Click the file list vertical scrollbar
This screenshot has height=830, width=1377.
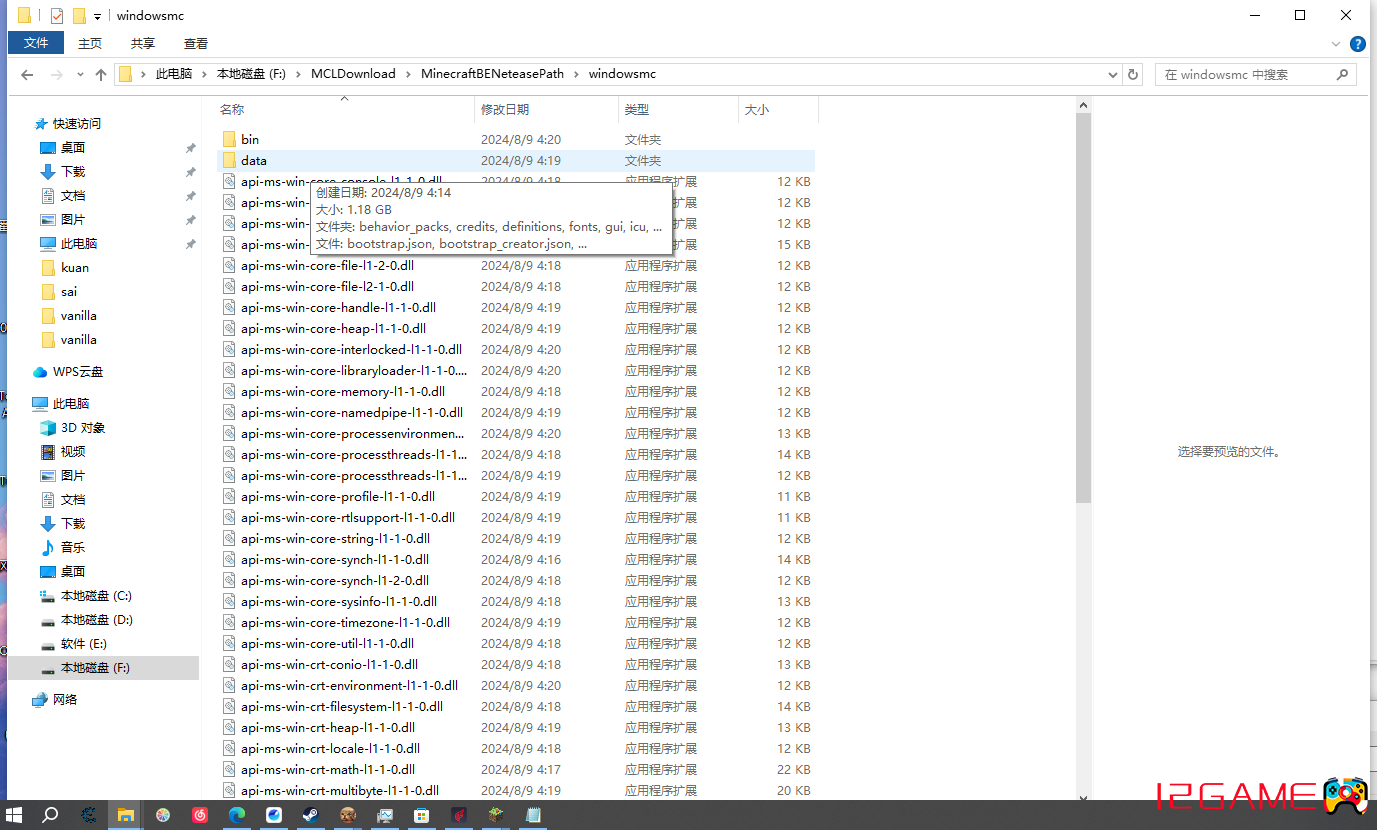[x=1083, y=308]
